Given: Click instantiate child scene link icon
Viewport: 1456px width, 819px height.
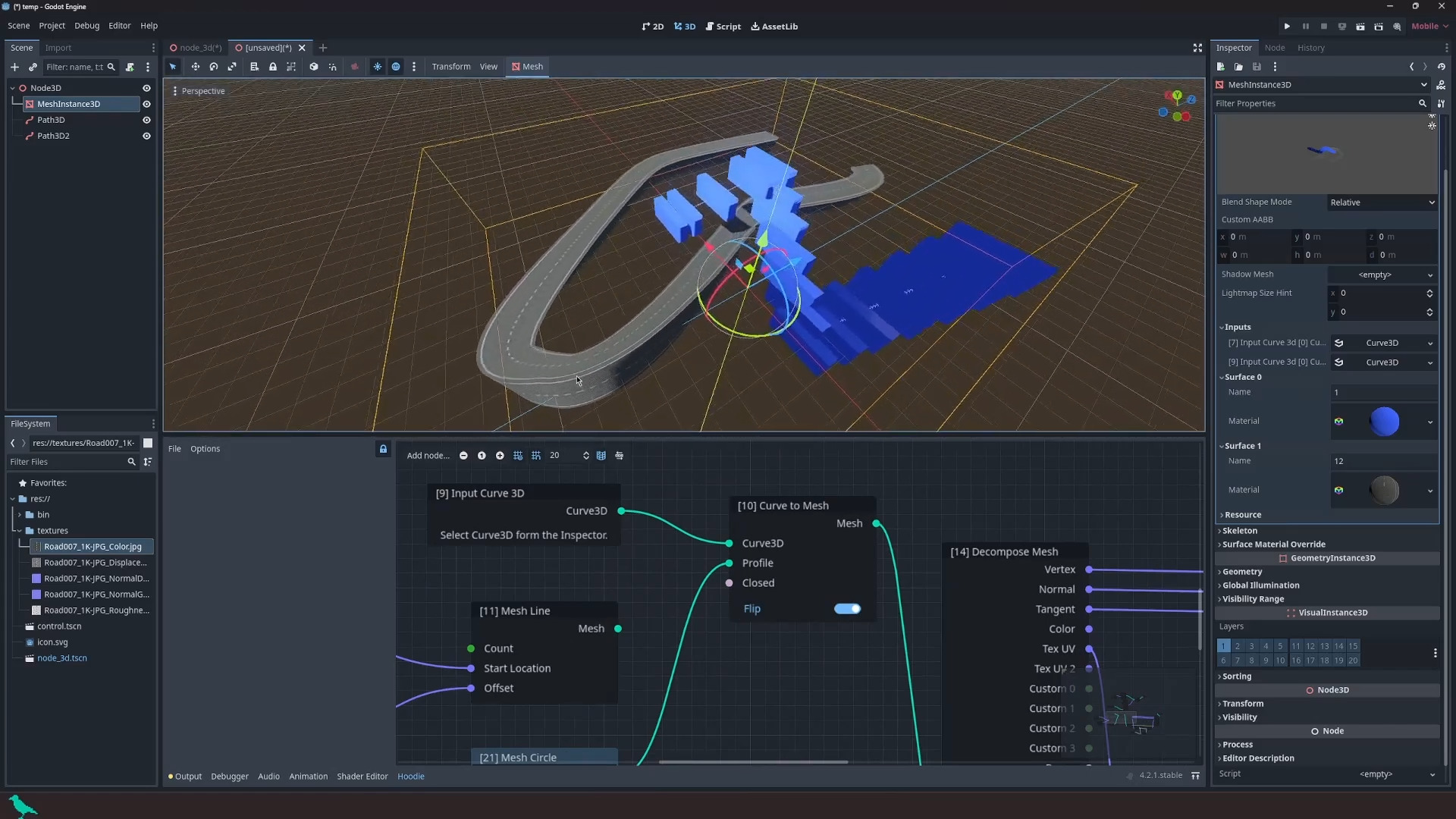Looking at the screenshot, I should pyautogui.click(x=33, y=67).
